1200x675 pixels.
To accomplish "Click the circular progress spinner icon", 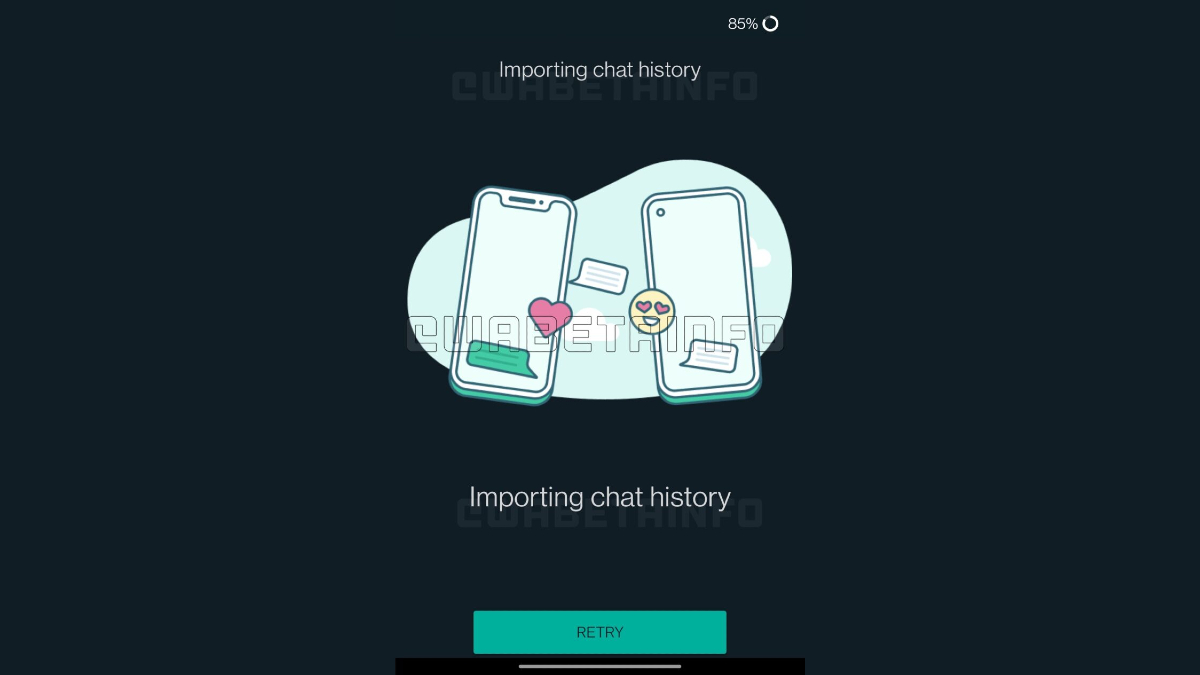I will tap(770, 24).
